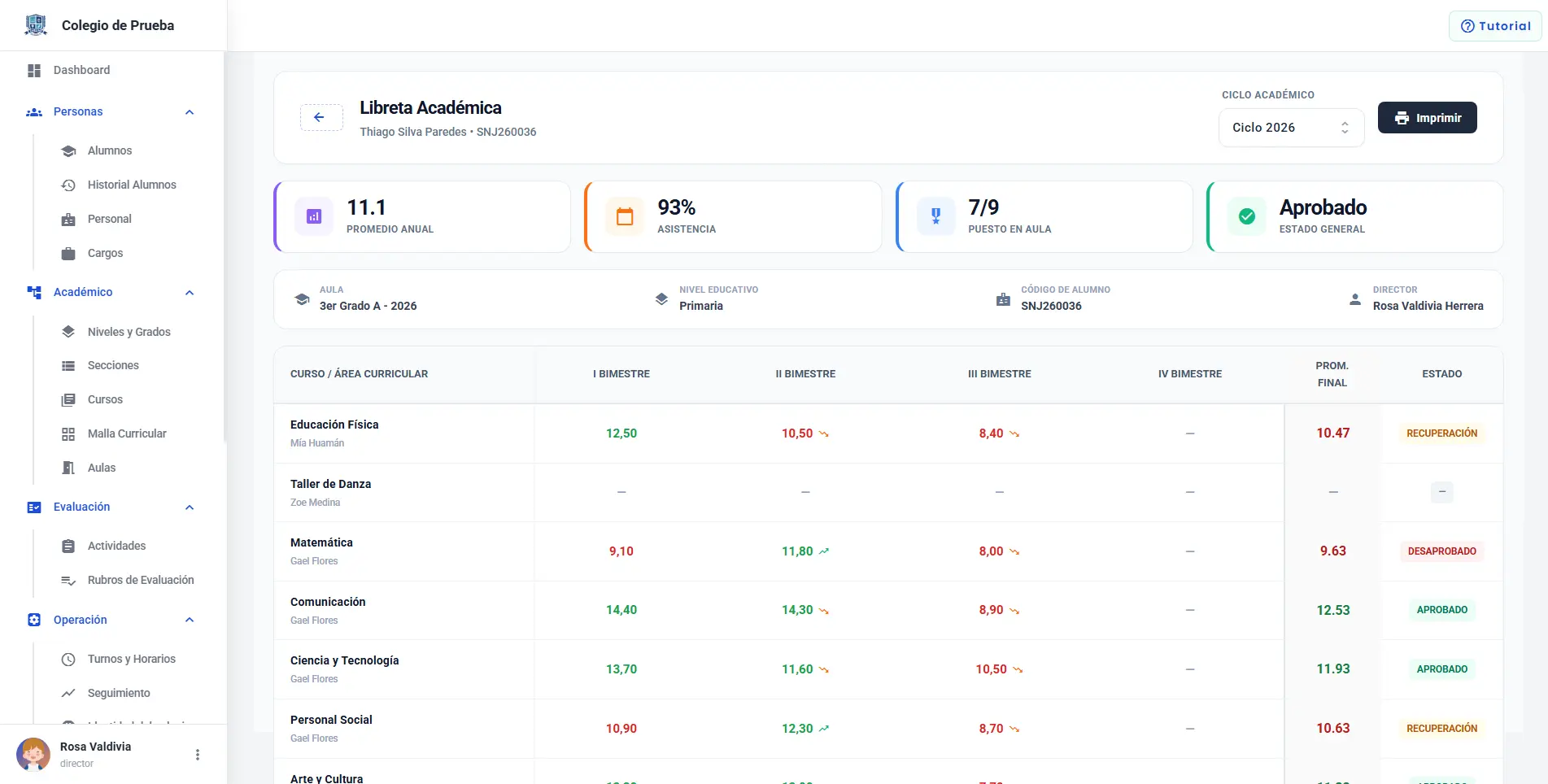Screen dimensions: 1548x784
Task: Click the Alumnos graduation cap icon
Action: point(68,151)
